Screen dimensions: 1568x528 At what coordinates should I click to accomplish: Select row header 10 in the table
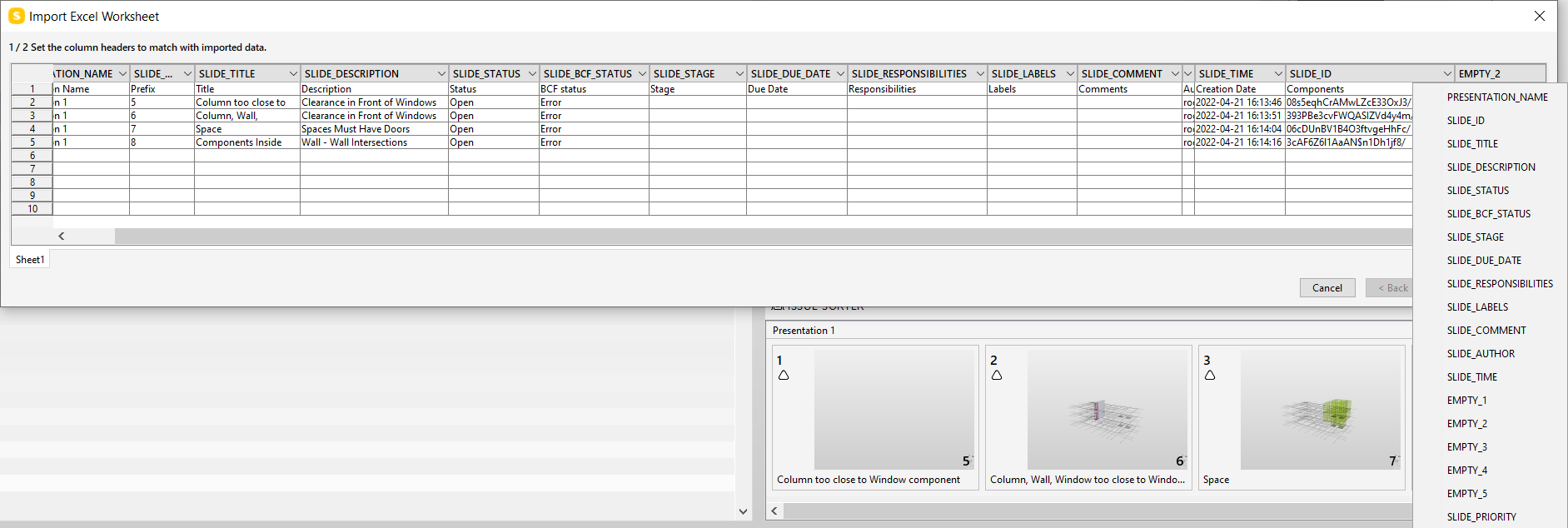click(x=32, y=209)
